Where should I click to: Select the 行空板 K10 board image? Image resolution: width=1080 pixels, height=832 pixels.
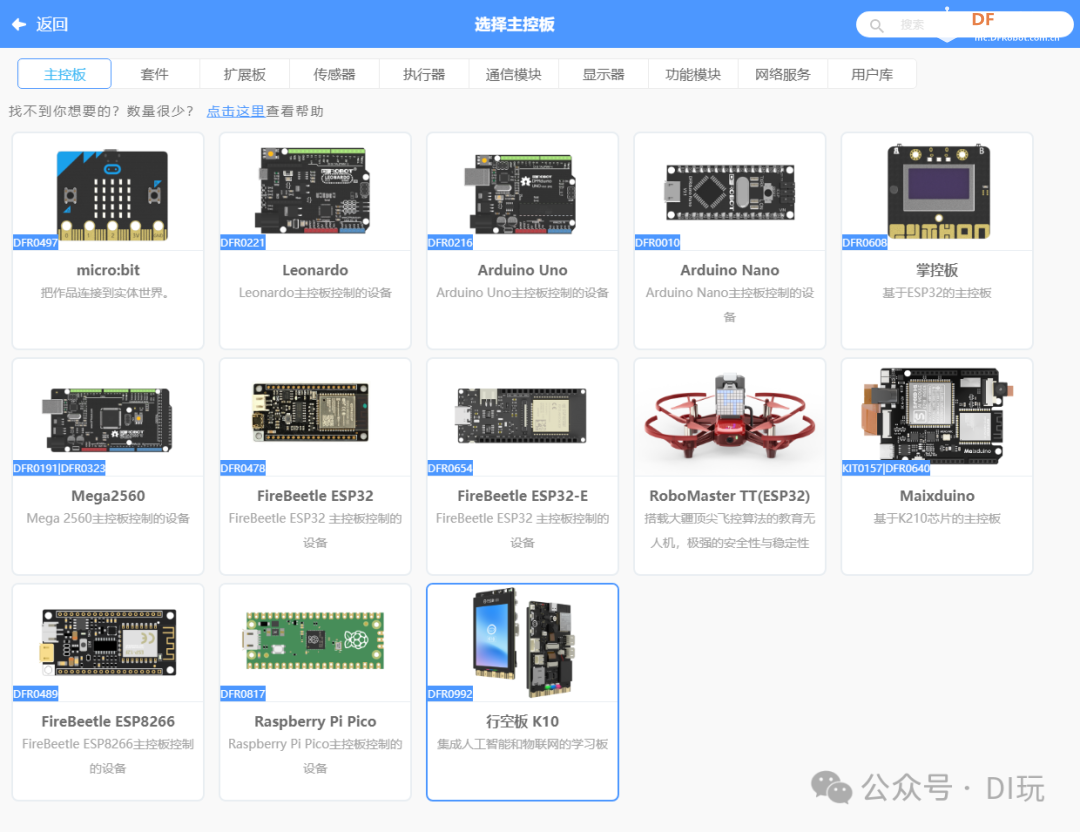pyautogui.click(x=523, y=643)
